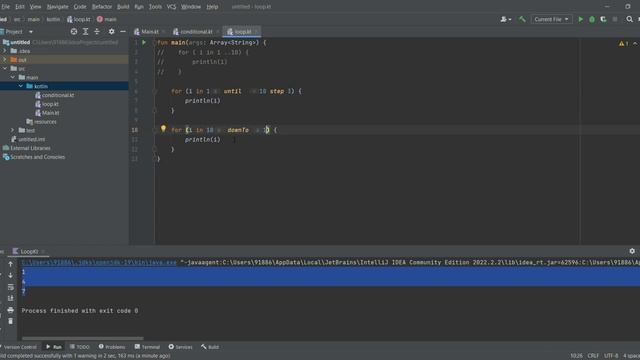This screenshot has height=360, width=640.
Task: Open the Build menu
Action: [x=123, y=7]
